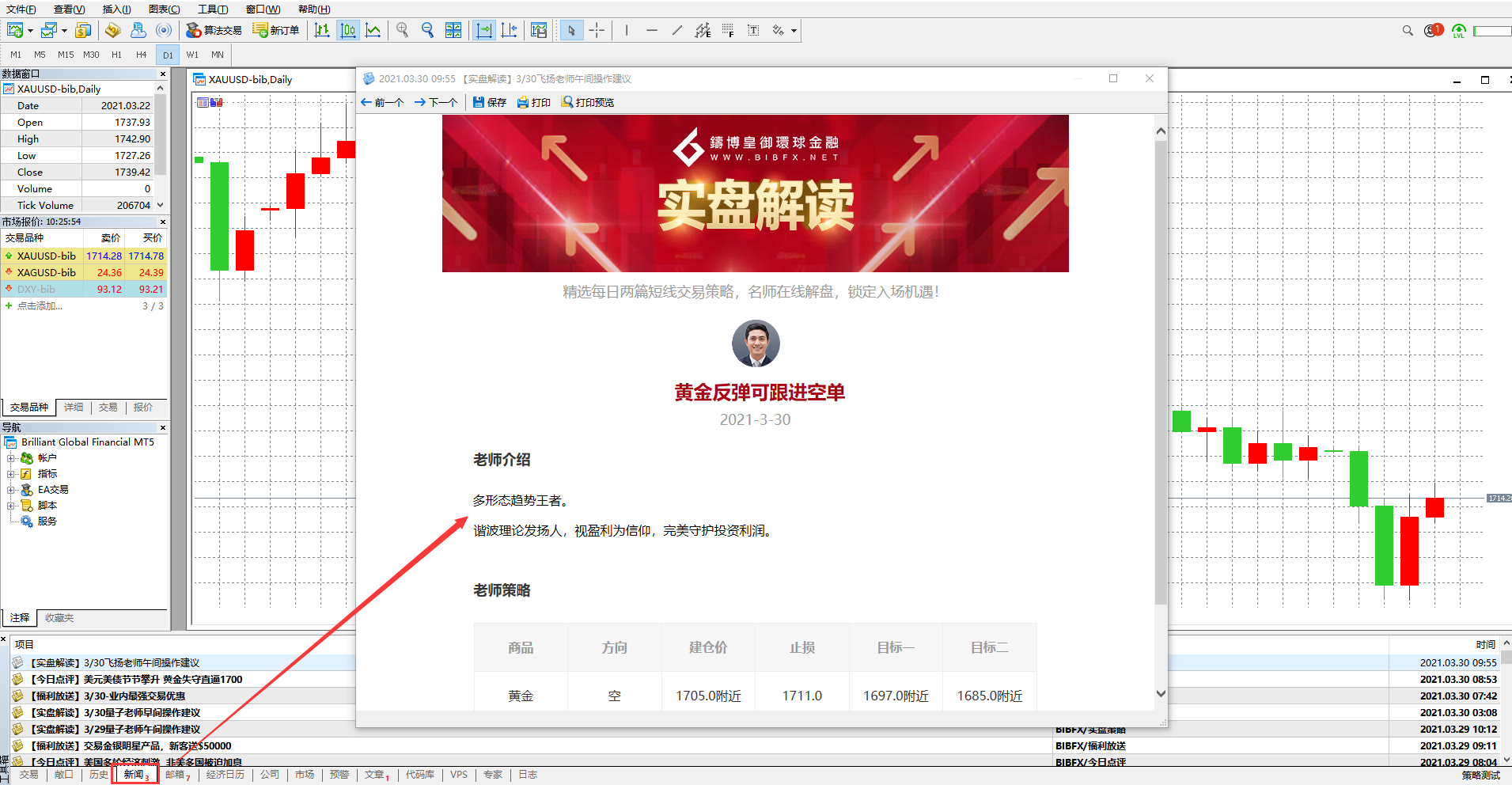
Task: Open dropdown arrow beside new chart icon
Action: [x=30, y=31]
